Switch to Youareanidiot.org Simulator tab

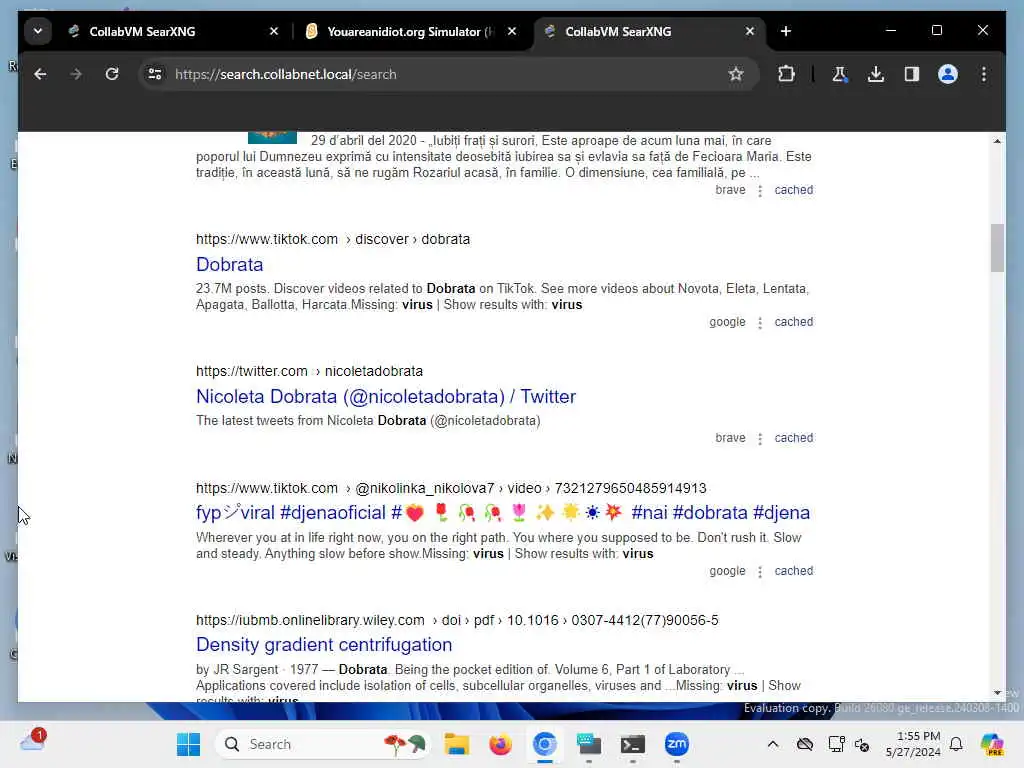click(x=410, y=31)
